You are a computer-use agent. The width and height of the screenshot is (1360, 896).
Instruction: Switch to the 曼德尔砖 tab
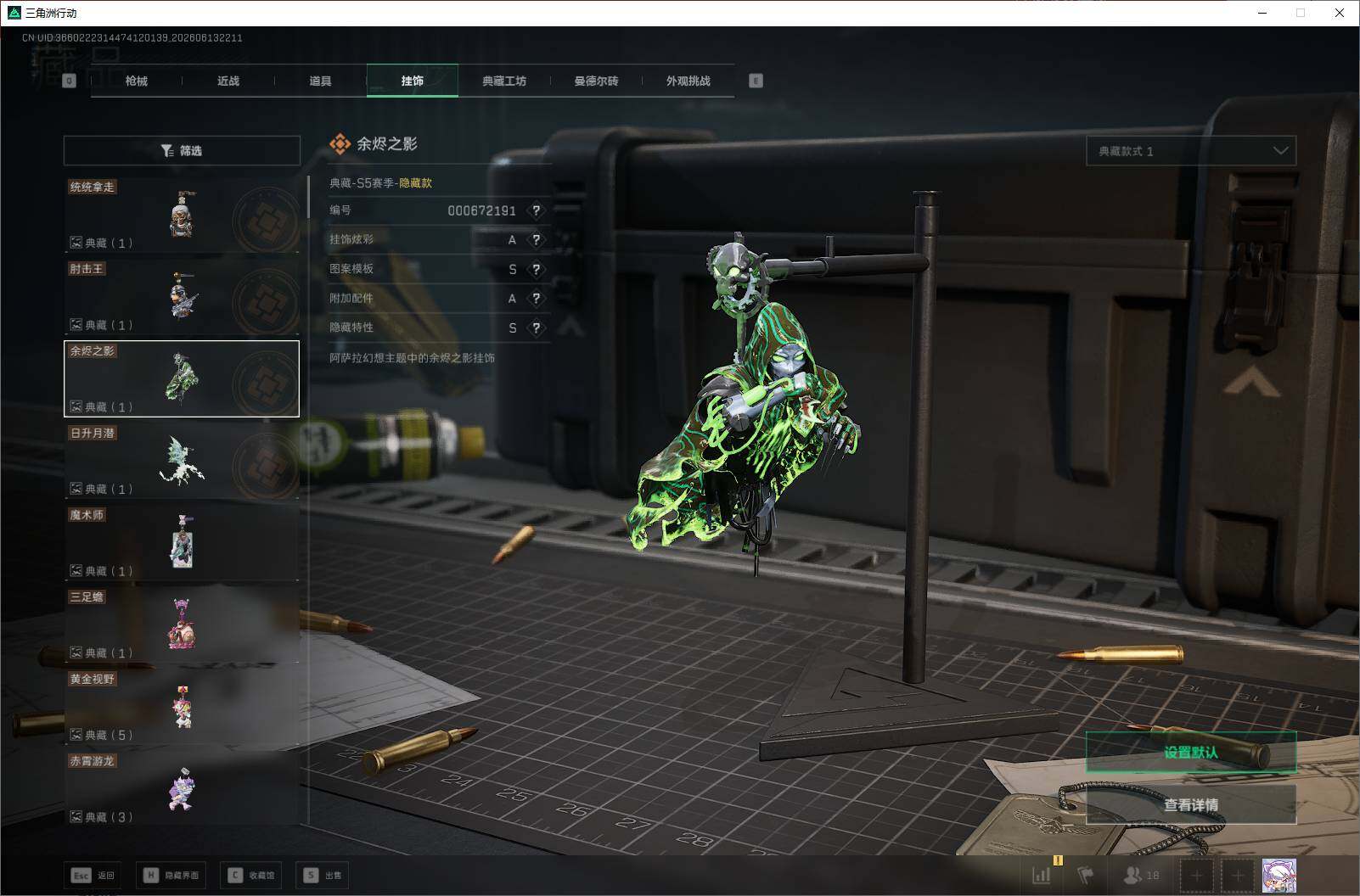[x=596, y=81]
